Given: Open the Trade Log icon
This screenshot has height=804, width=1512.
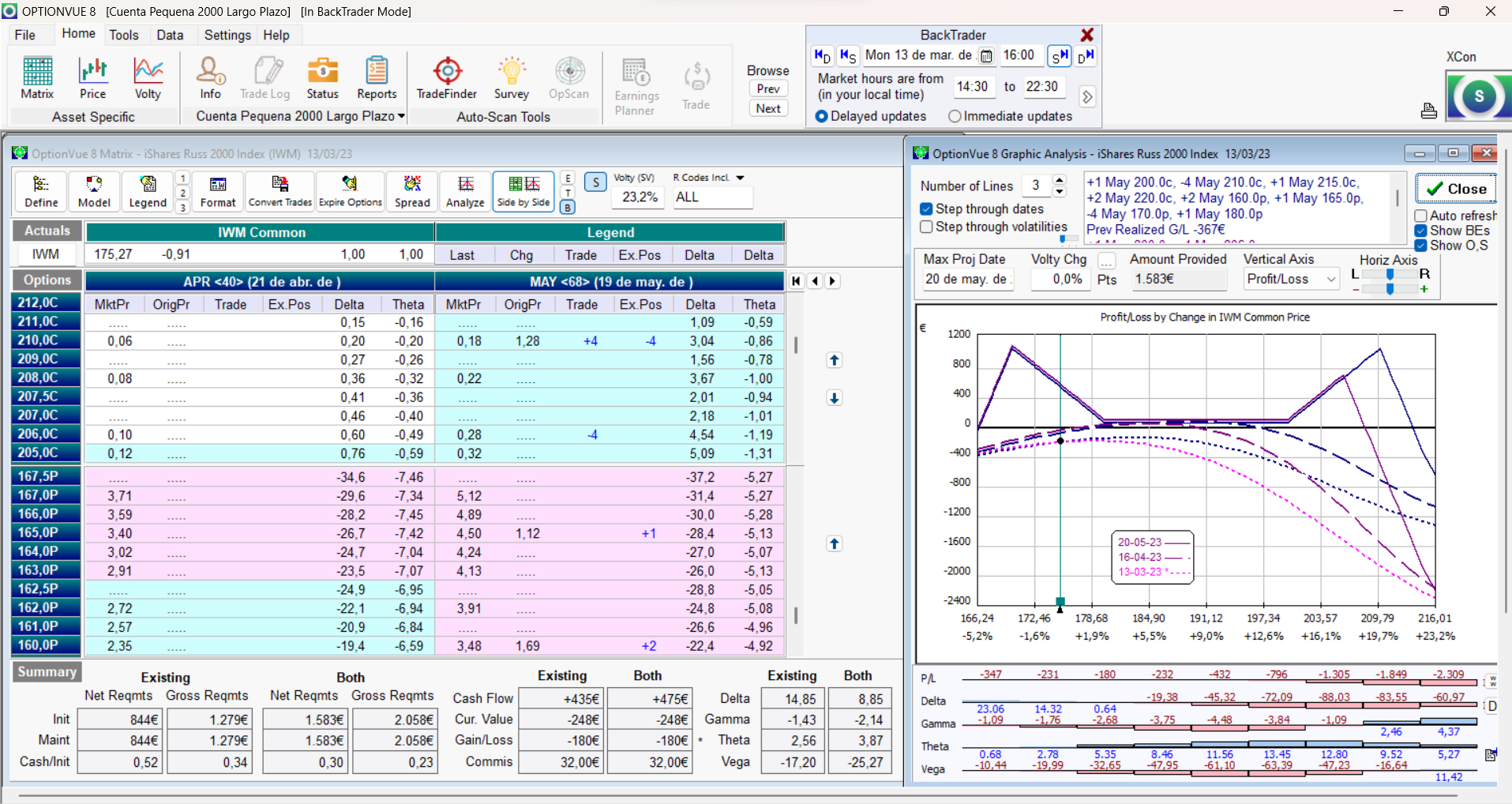Looking at the screenshot, I should point(265,78).
